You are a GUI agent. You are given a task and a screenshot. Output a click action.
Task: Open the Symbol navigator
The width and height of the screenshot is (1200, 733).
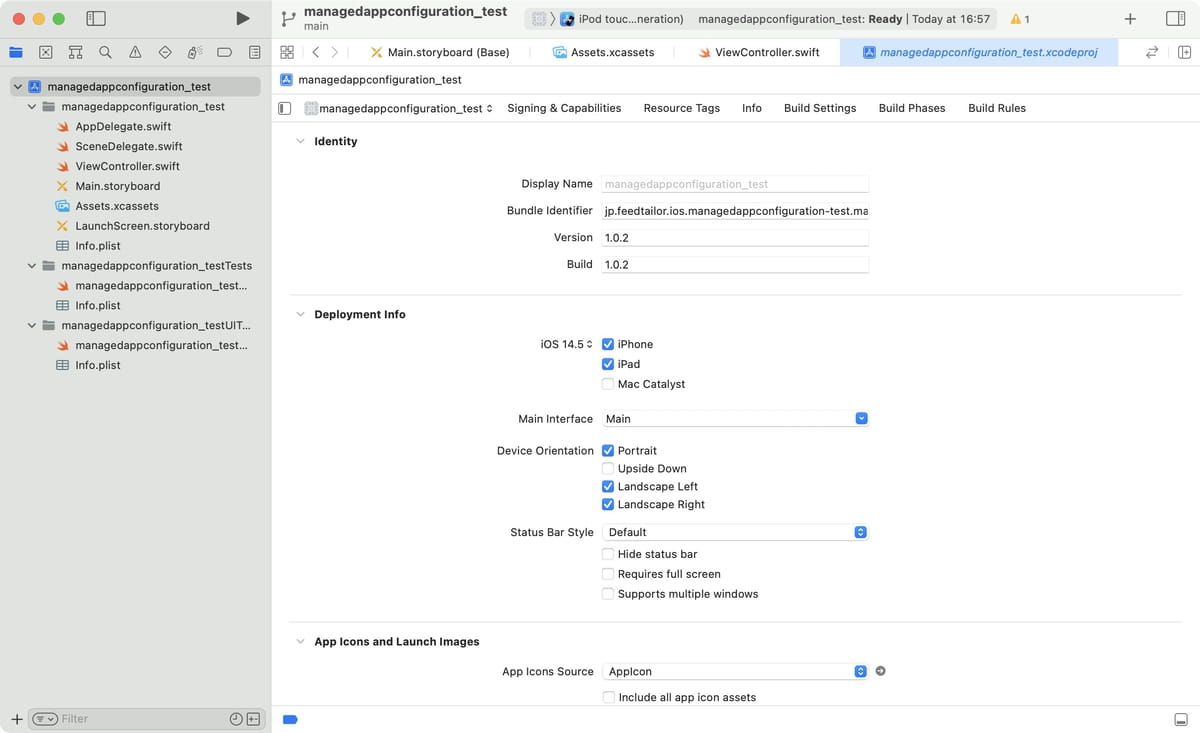[76, 52]
